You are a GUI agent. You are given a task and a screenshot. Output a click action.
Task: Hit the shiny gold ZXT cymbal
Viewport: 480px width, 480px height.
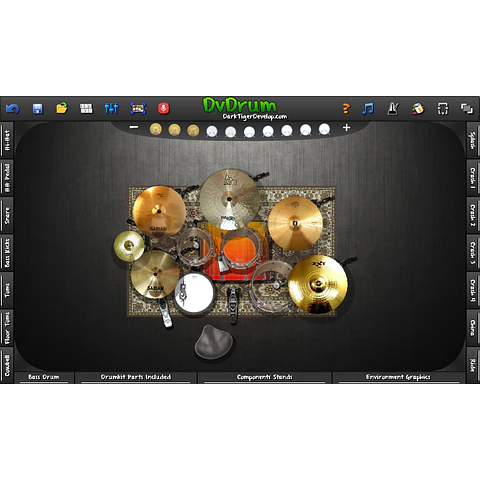(318, 284)
